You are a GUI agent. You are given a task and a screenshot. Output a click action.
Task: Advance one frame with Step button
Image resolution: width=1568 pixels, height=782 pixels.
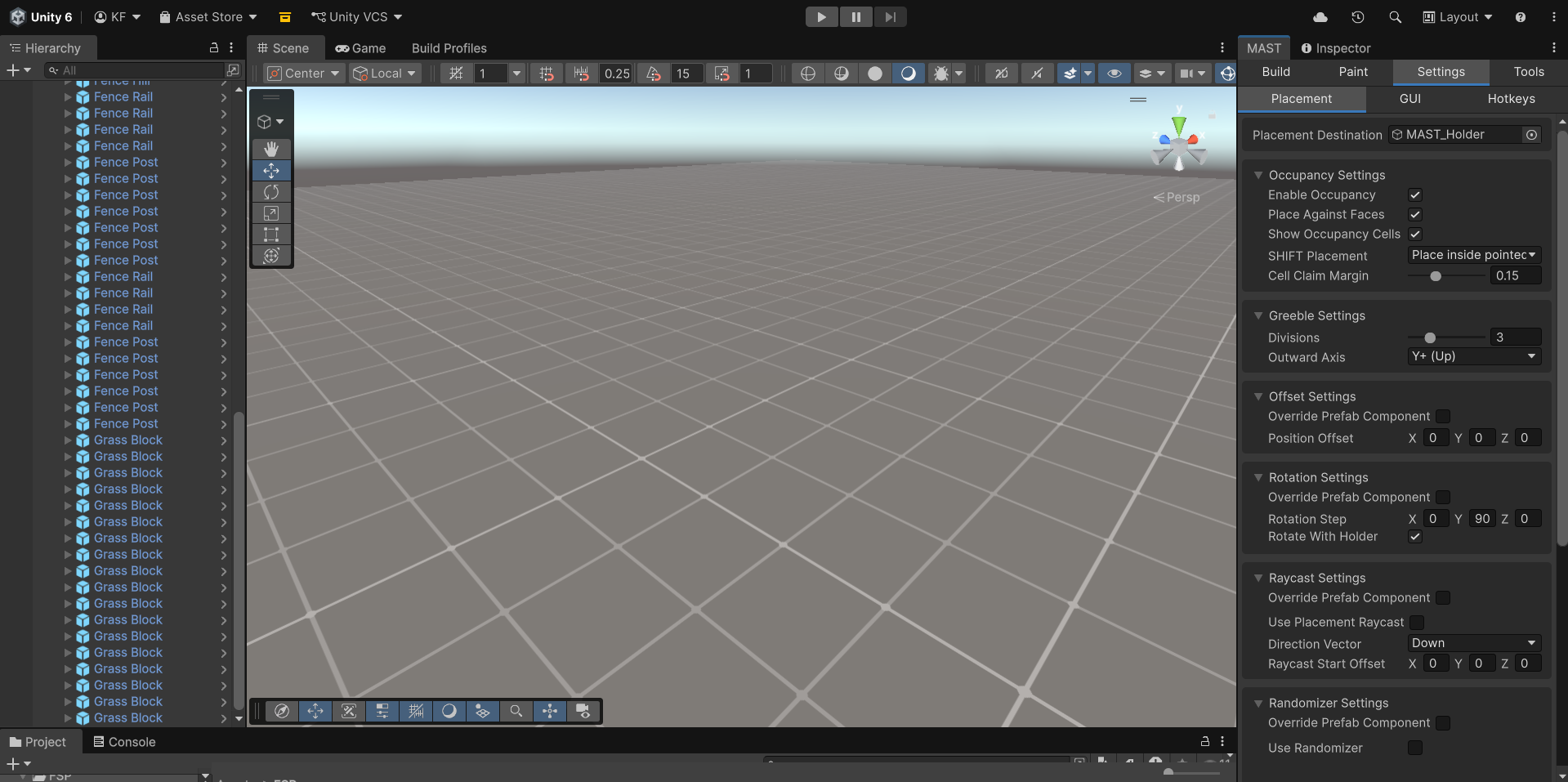pyautogui.click(x=890, y=17)
